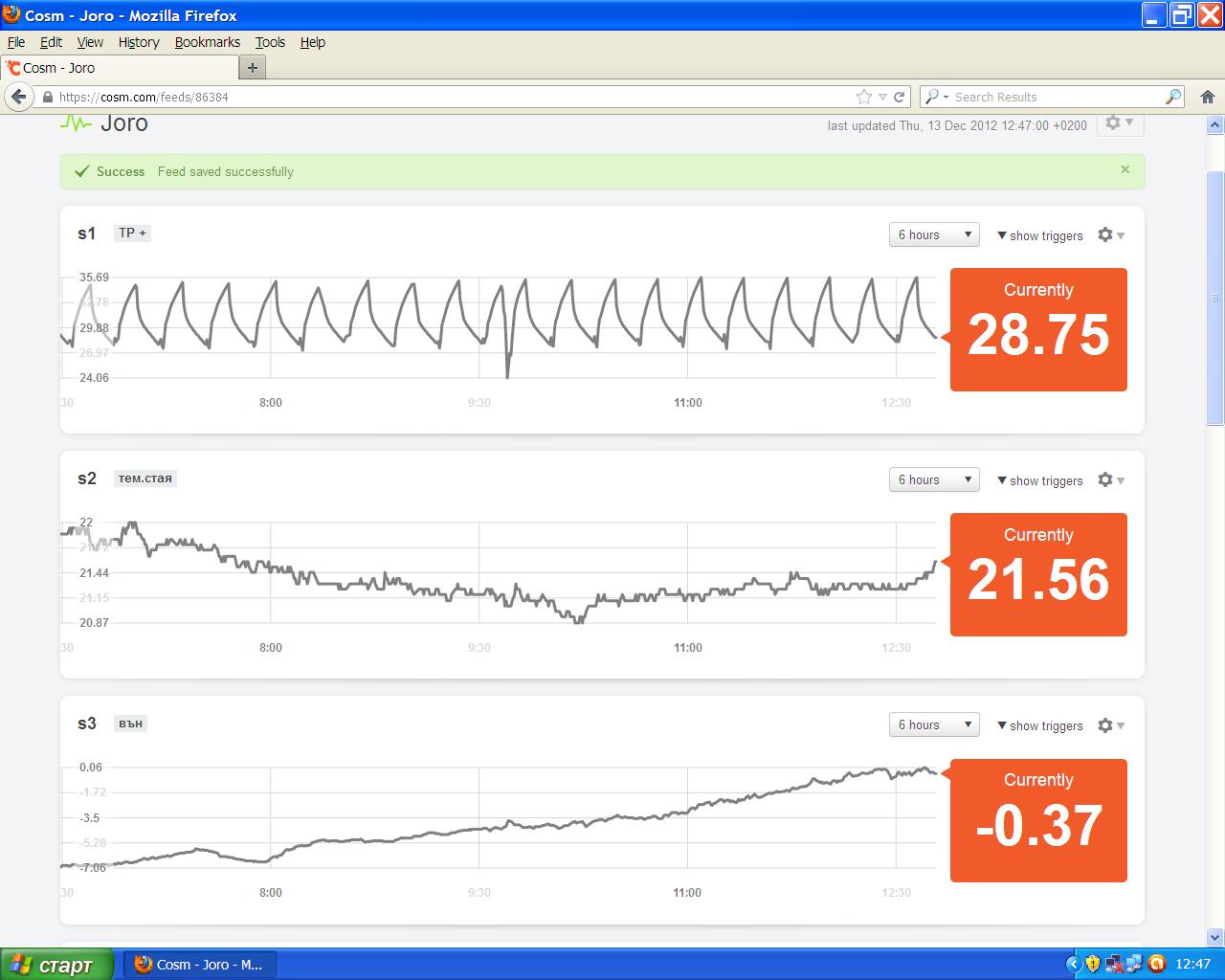Click the browser Back arrow button
Screen dimensions: 1225x980
[19, 97]
